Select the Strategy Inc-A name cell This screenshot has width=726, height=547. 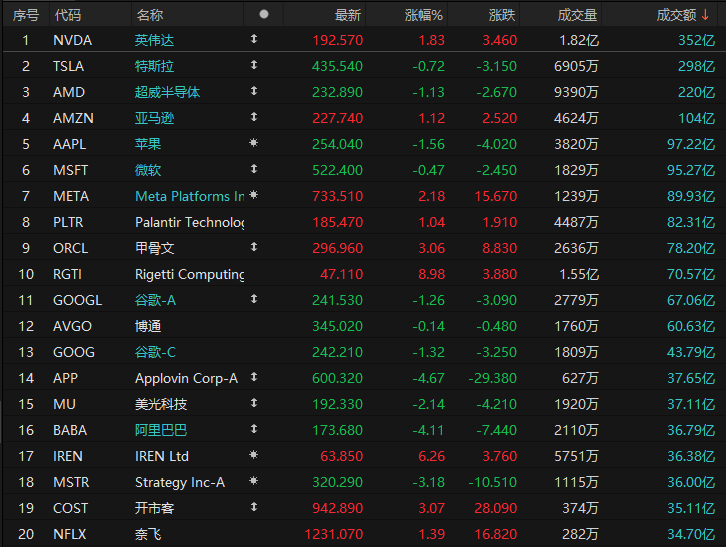[180, 482]
